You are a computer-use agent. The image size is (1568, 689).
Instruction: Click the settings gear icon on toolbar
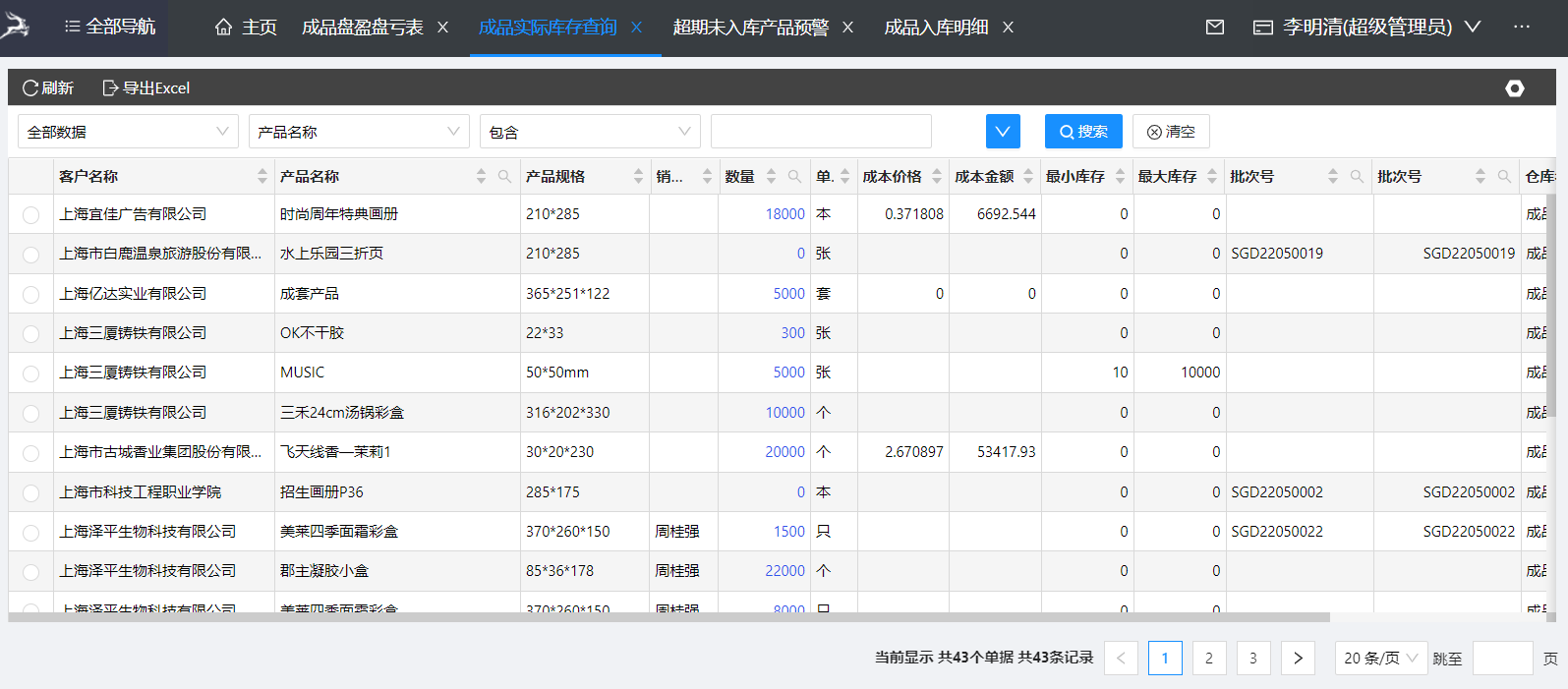point(1515,88)
